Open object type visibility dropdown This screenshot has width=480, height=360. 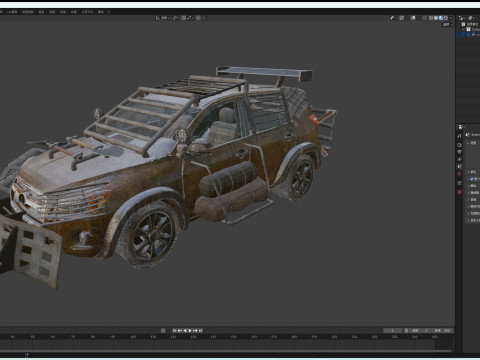click(393, 18)
